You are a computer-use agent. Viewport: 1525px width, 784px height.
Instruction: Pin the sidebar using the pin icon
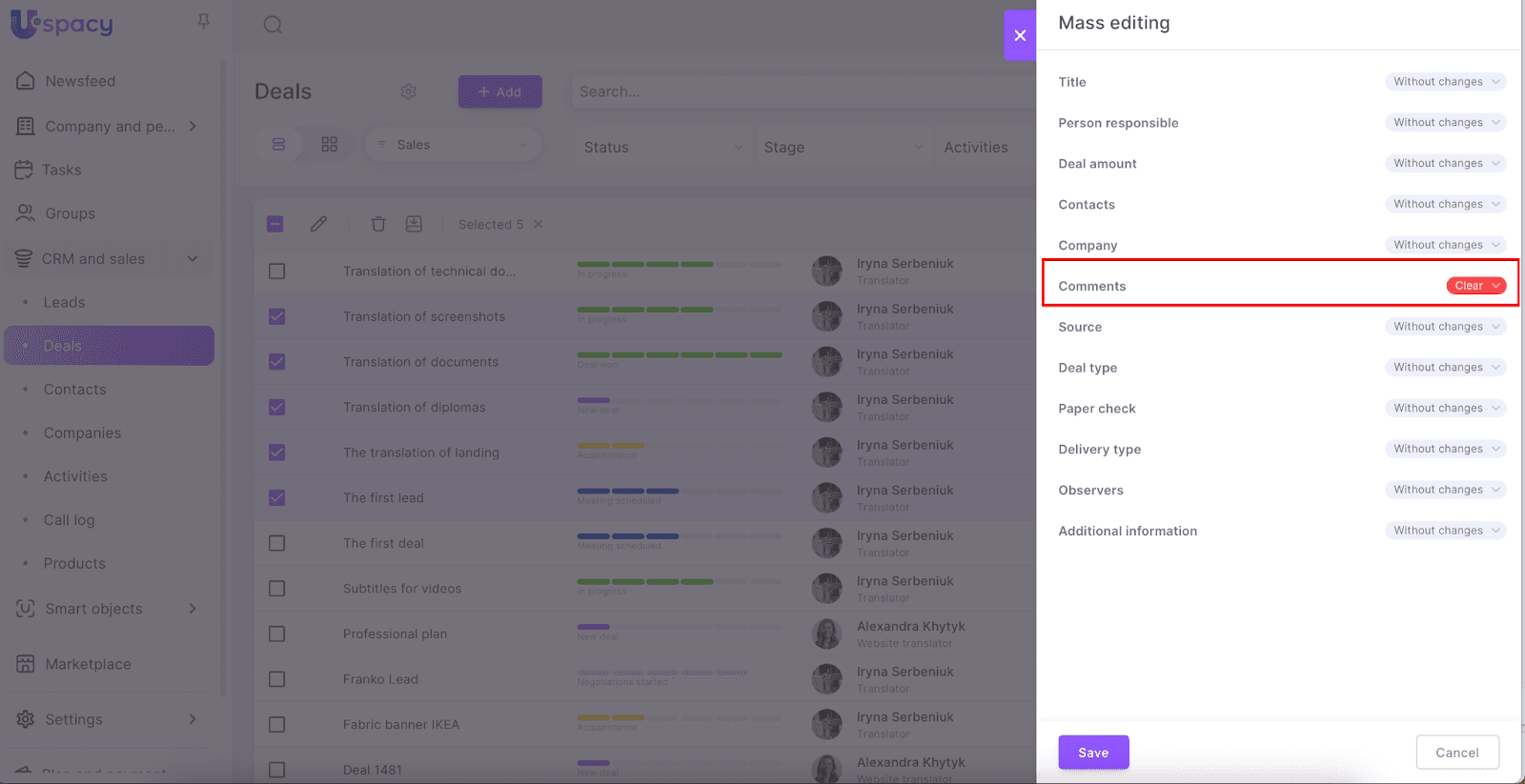coord(203,21)
